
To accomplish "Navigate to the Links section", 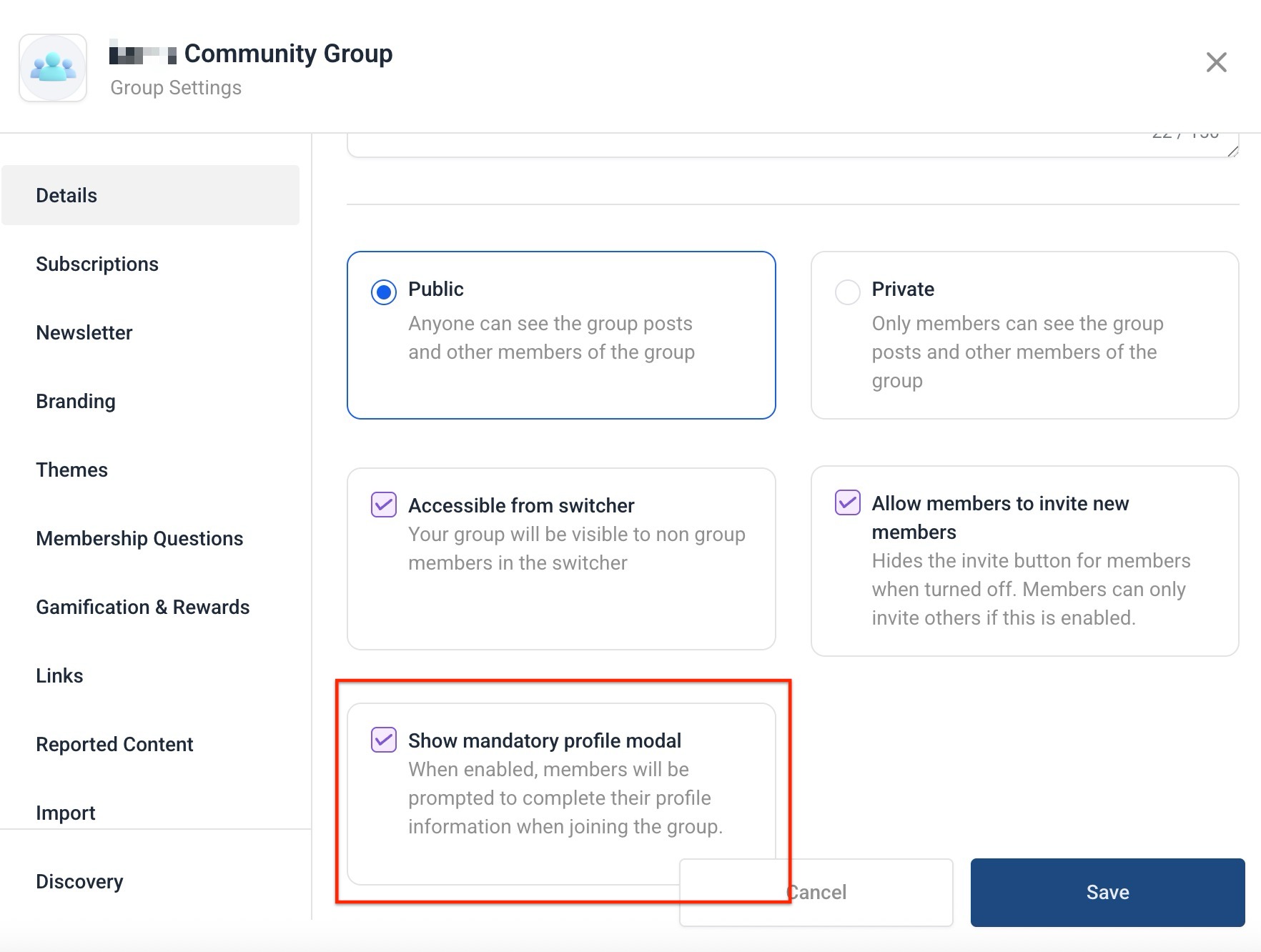I will tap(60, 675).
